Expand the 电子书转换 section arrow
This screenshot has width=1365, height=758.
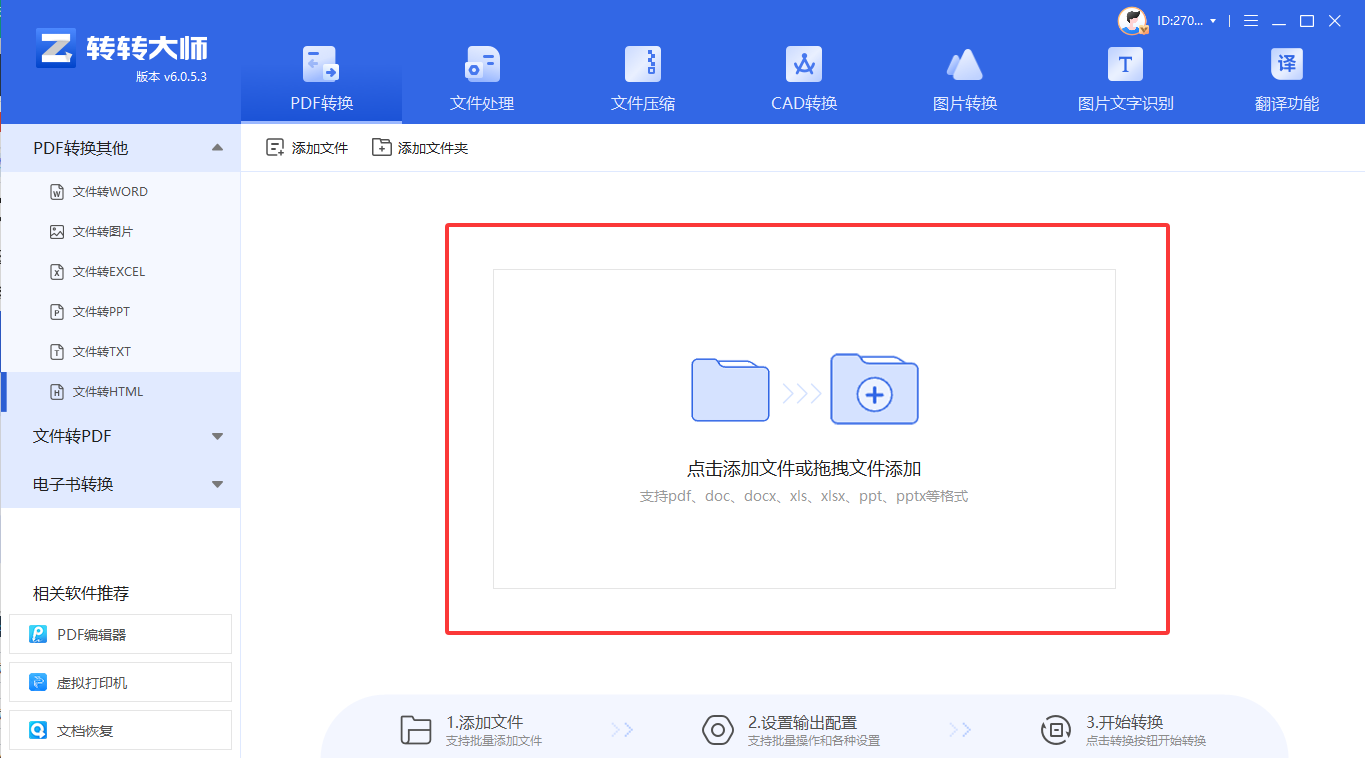pyautogui.click(x=217, y=484)
